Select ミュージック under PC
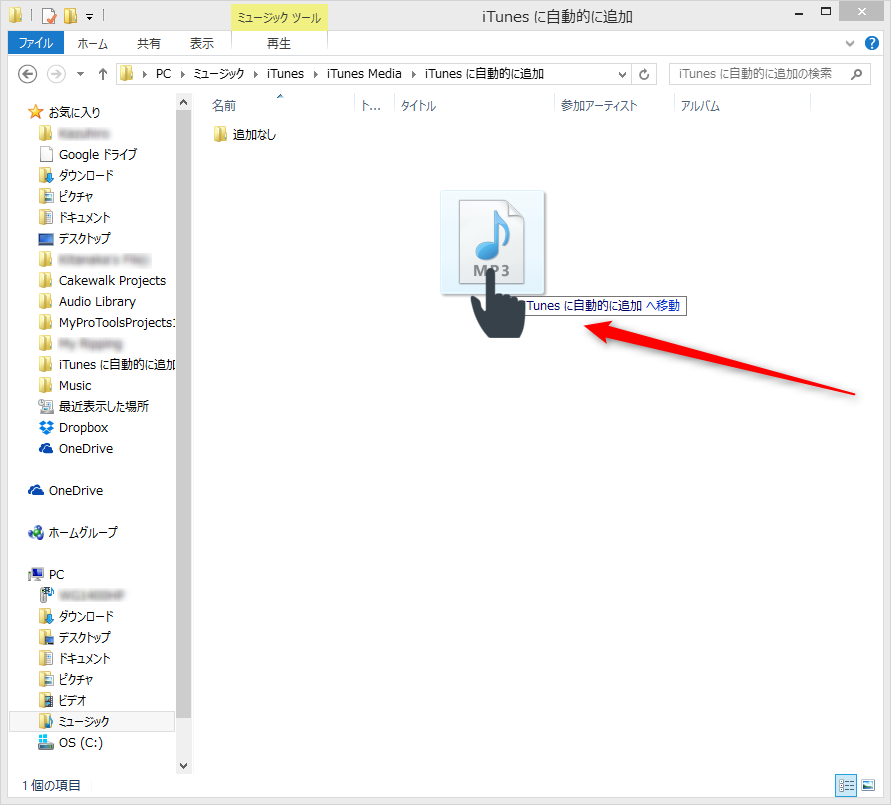 (92, 721)
